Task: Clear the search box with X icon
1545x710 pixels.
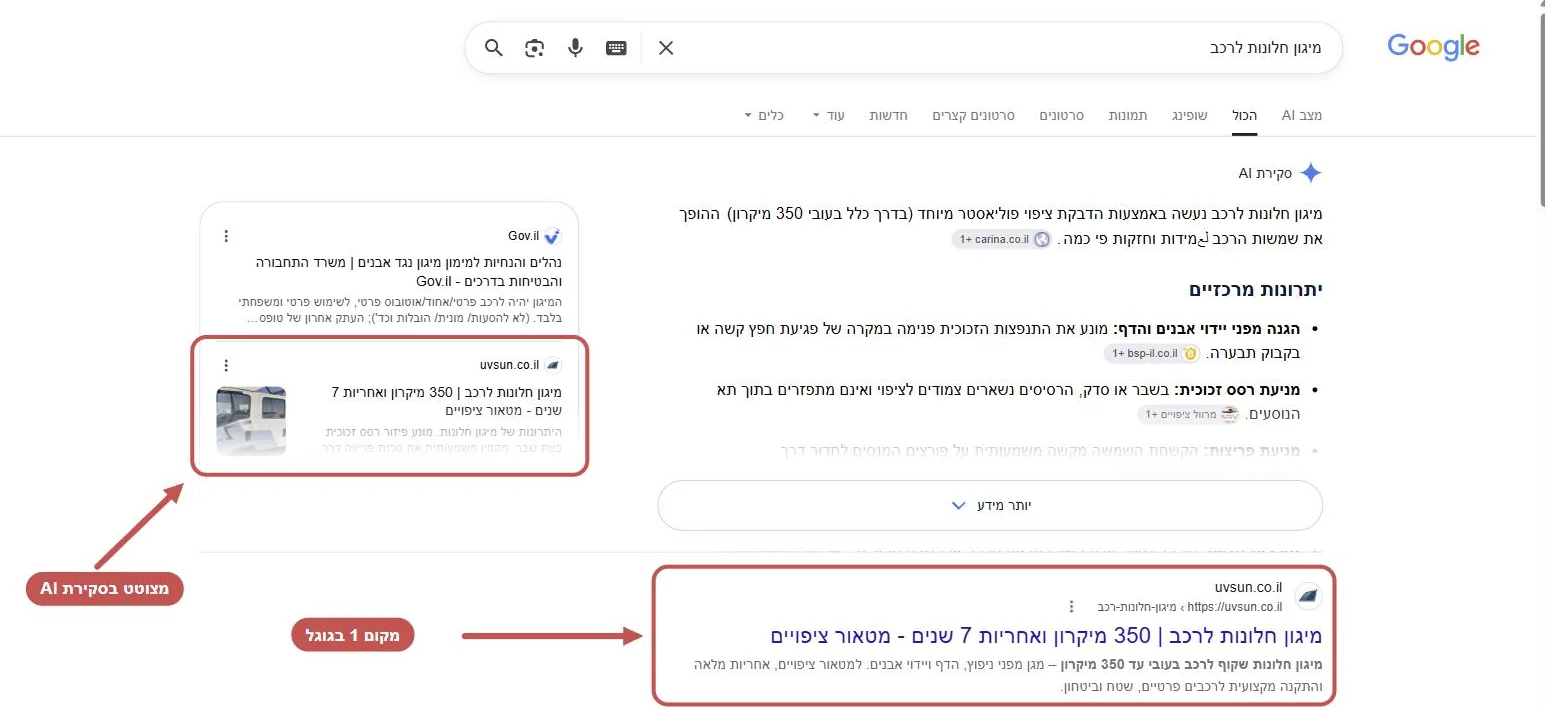Action: (666, 47)
